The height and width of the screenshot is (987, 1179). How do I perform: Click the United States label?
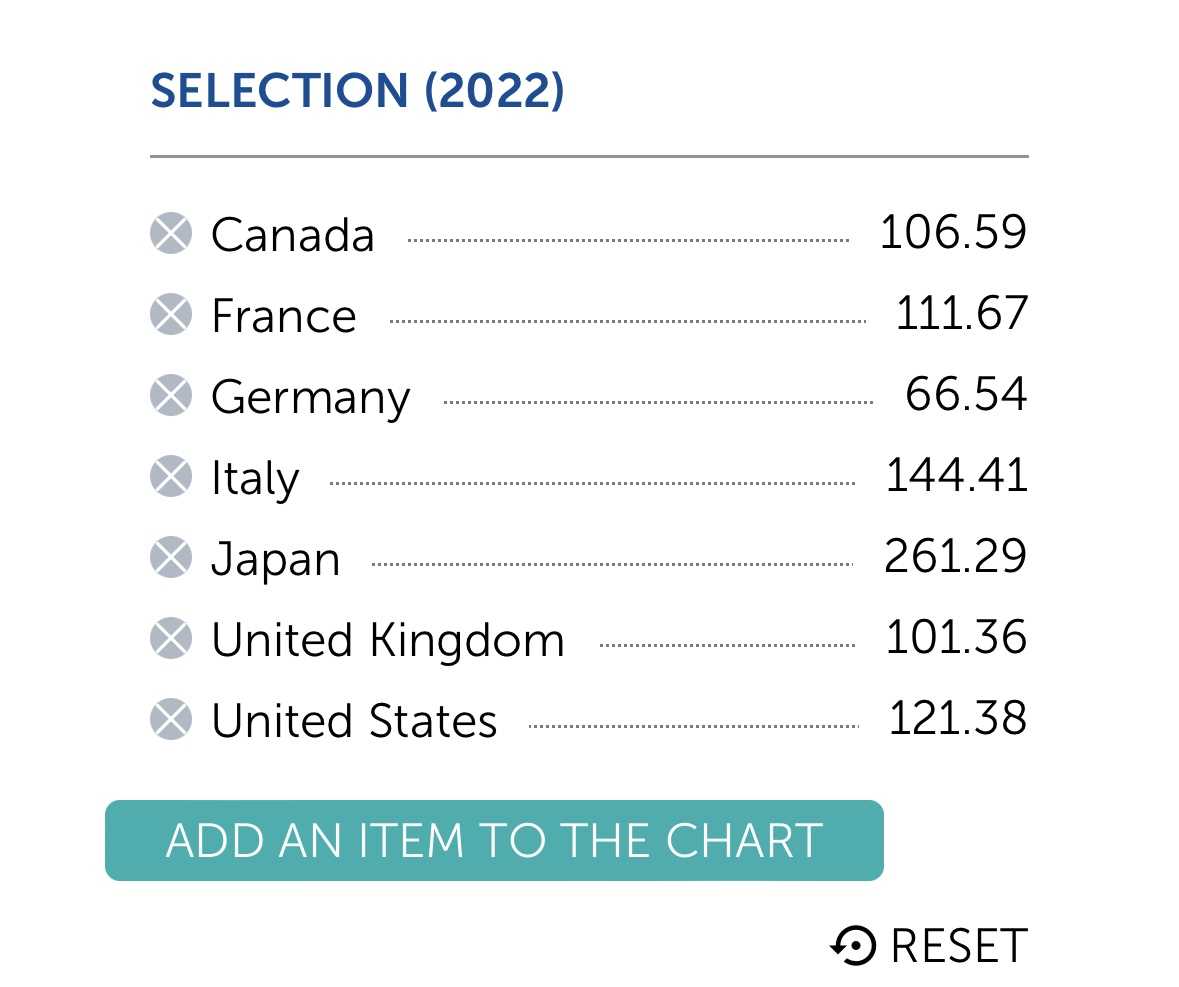tap(353, 721)
